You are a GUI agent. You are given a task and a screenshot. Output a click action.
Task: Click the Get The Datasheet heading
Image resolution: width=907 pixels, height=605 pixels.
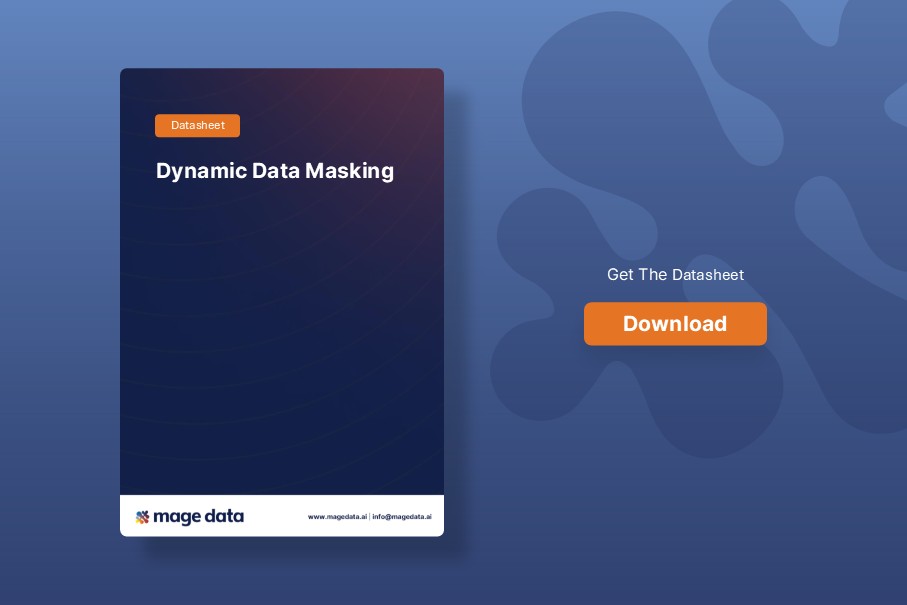tap(675, 275)
